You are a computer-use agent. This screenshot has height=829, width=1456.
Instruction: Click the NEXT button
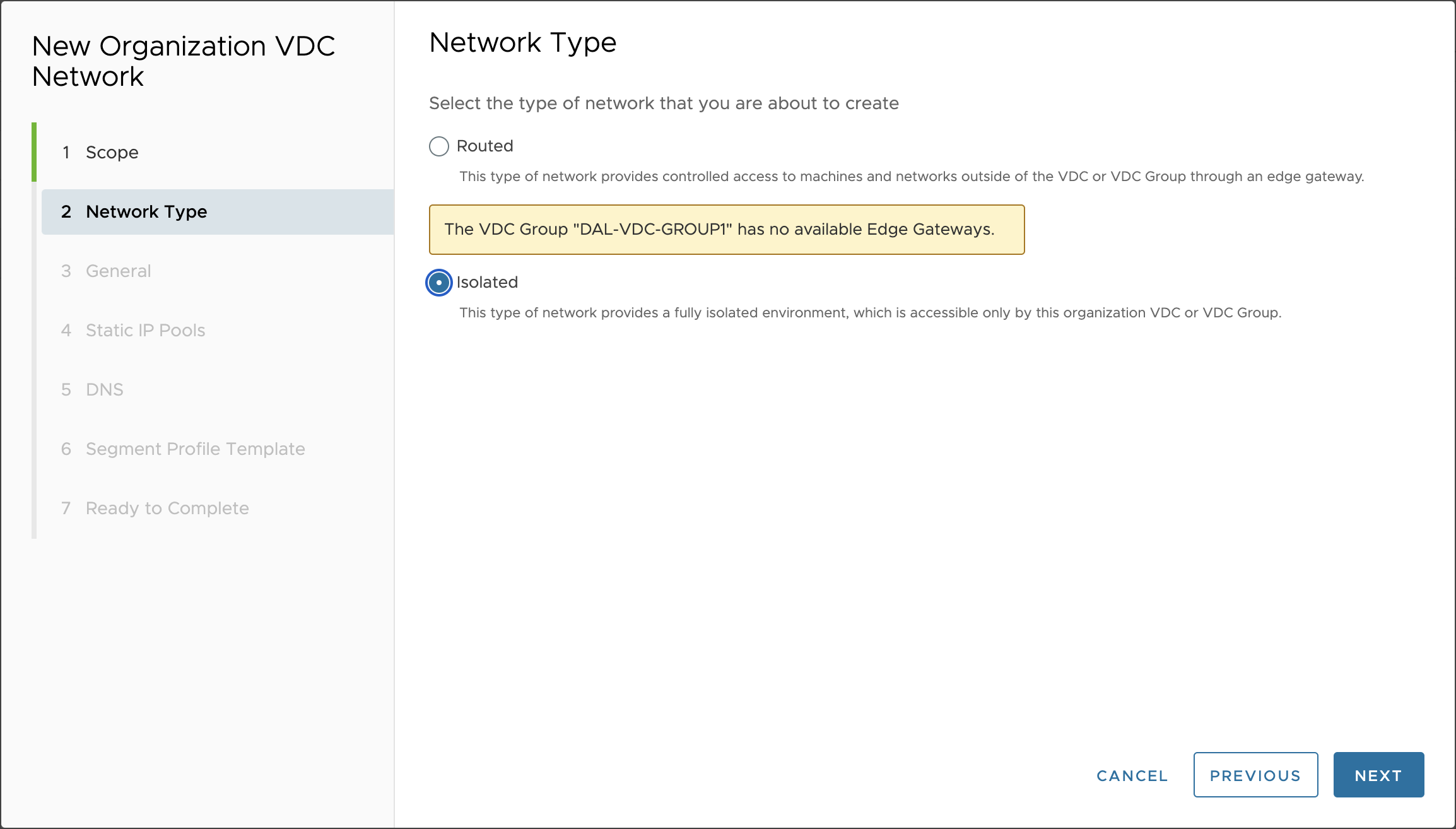point(1378,775)
